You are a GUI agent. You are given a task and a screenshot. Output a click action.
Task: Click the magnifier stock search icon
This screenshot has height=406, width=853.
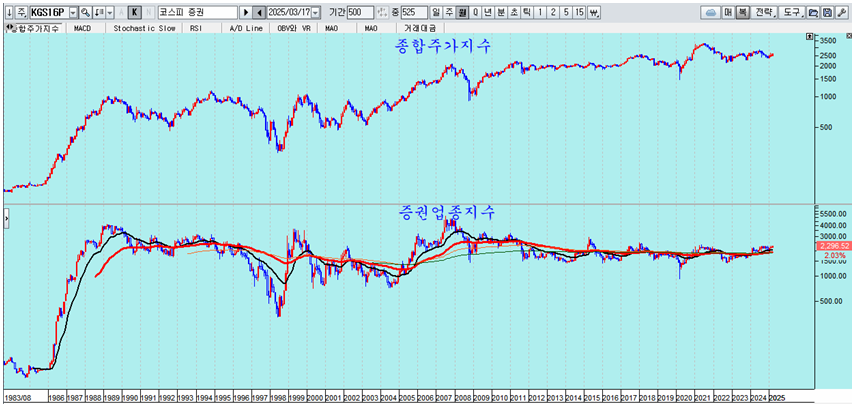84,12
